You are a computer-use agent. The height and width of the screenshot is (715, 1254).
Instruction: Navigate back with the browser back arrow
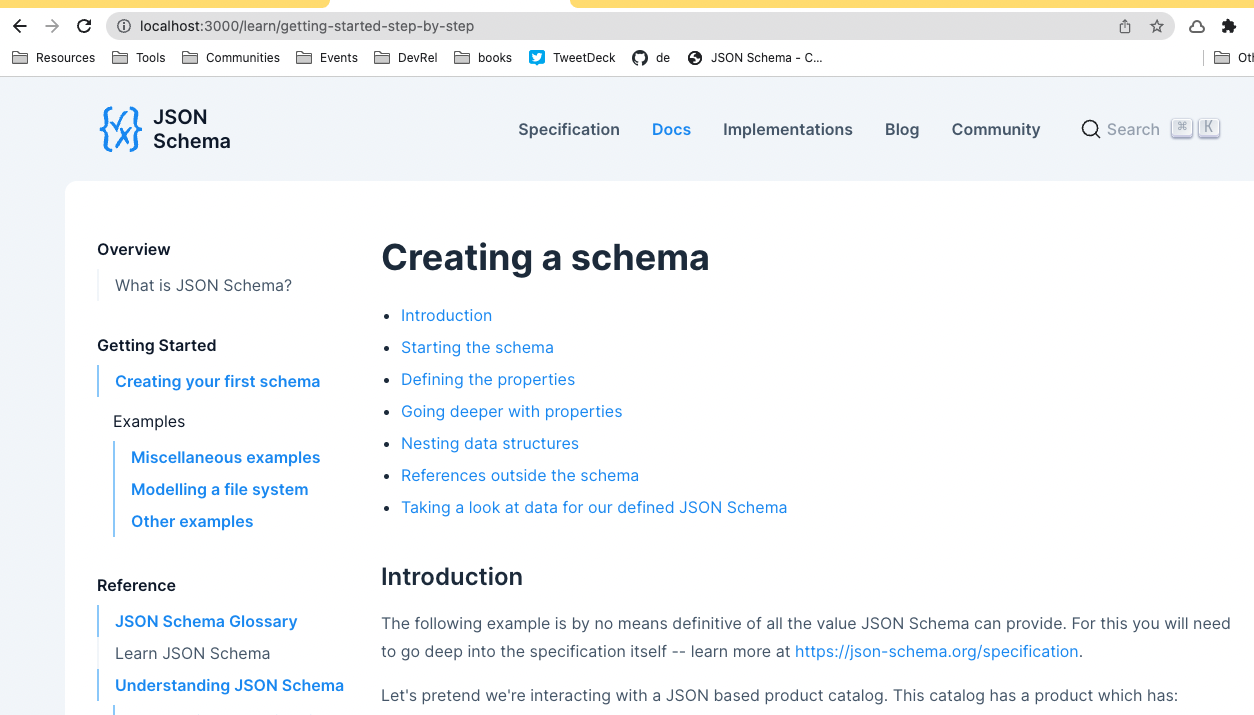click(x=19, y=26)
